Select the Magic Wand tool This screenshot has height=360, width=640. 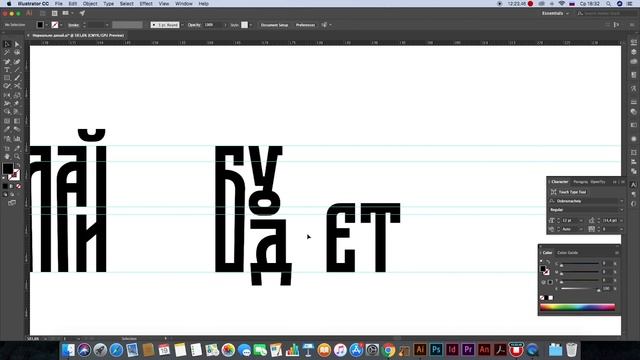pyautogui.click(x=7, y=53)
